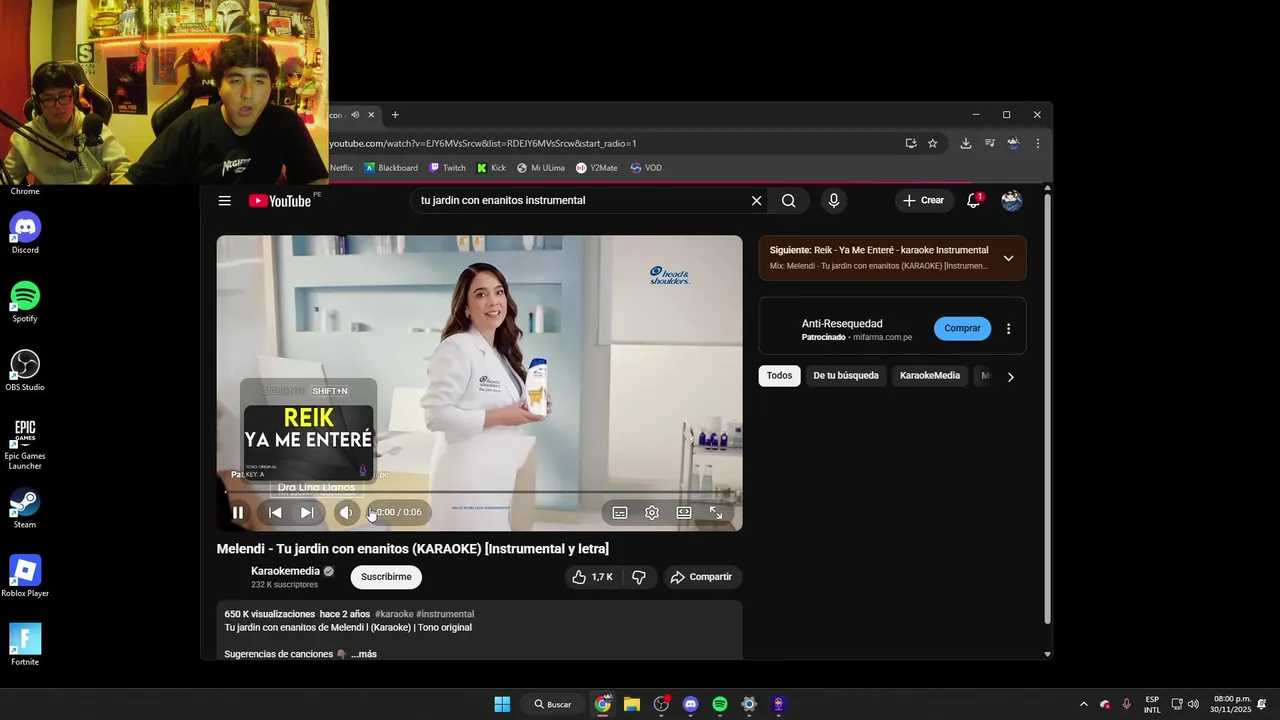Open the #karaoke hashtag link

point(394,614)
